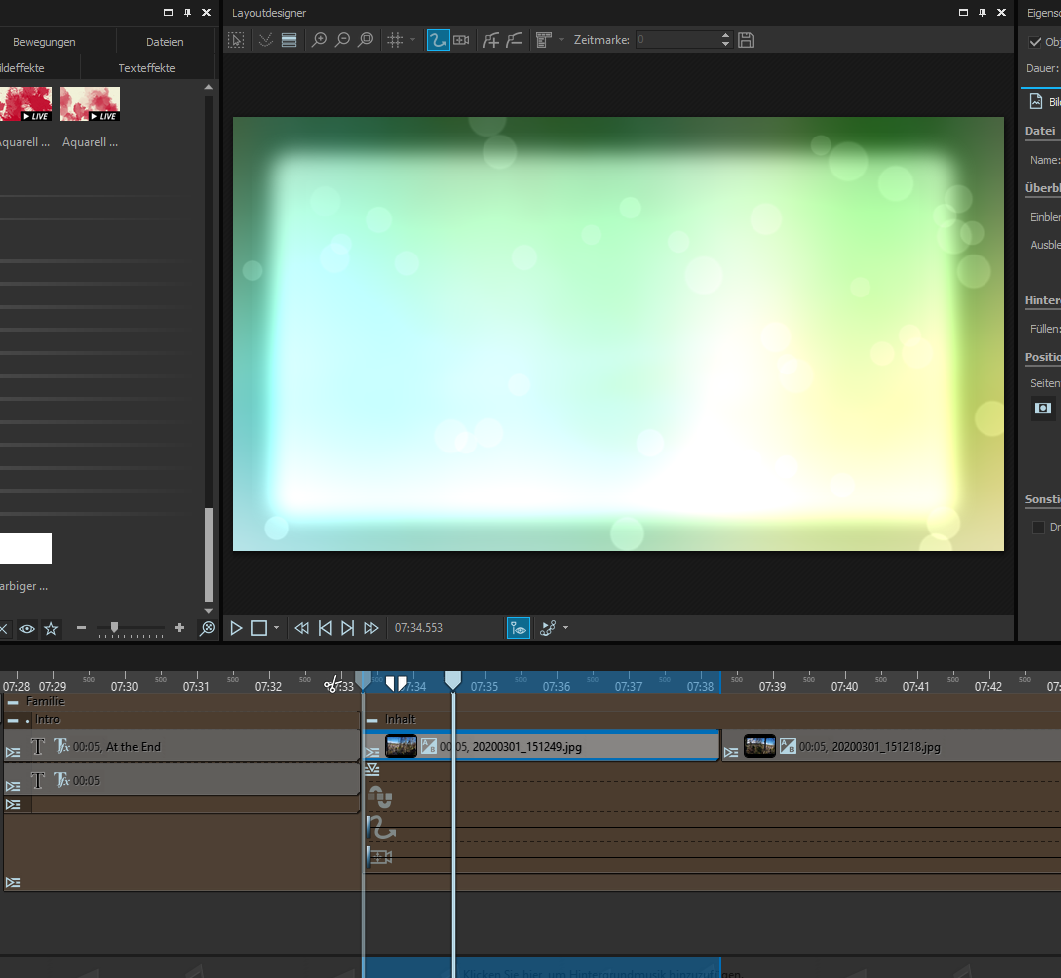The image size is (1061, 978).
Task: Select the camera pan tool icon
Action: 461,40
